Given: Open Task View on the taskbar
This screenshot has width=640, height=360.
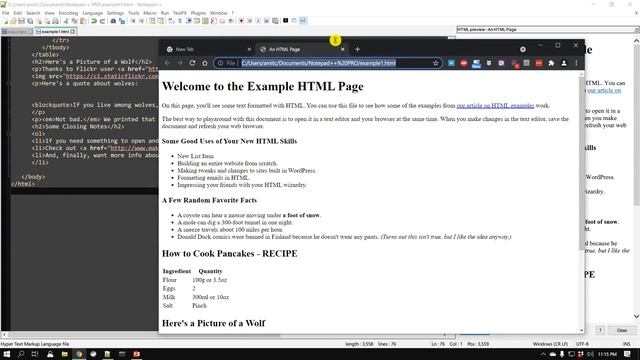Looking at the screenshot, I should tap(35, 354).
